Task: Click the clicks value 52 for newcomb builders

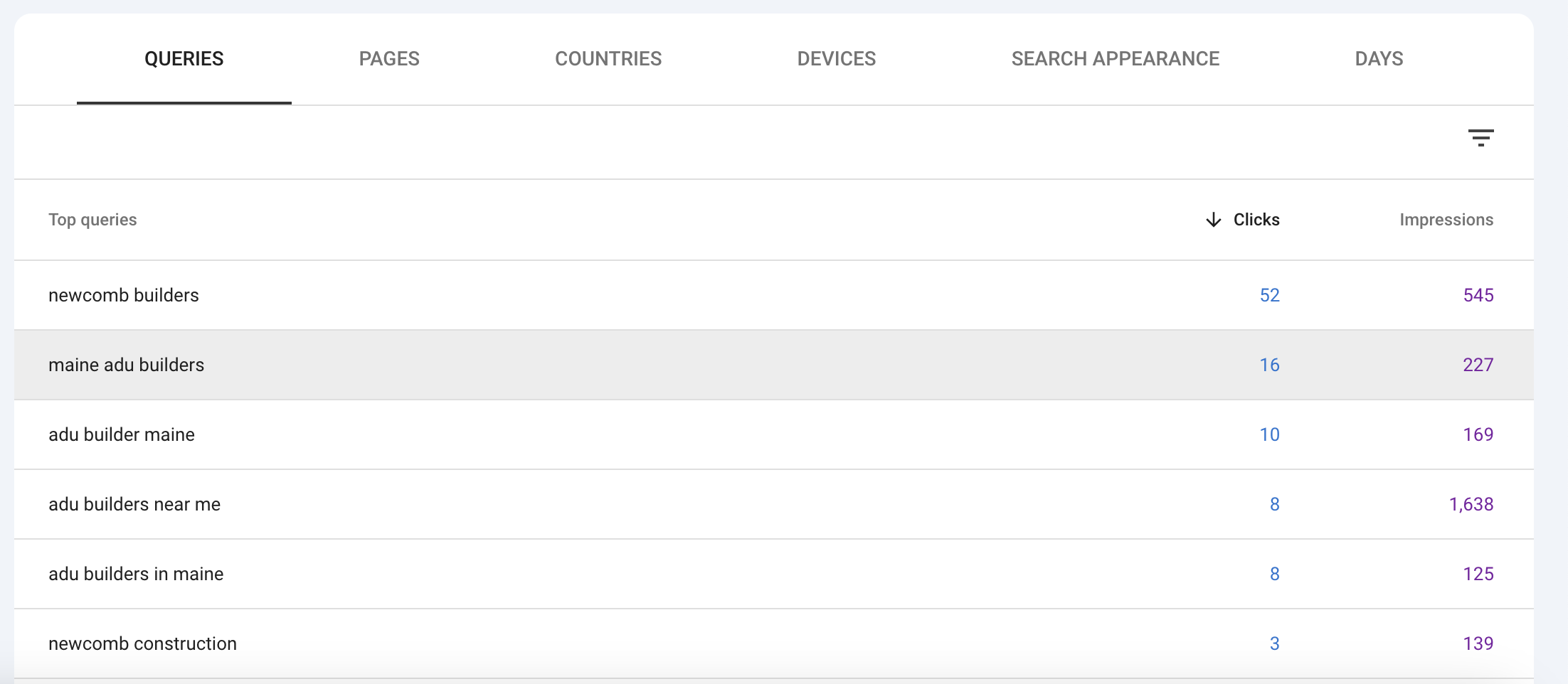Action: coord(1269,295)
